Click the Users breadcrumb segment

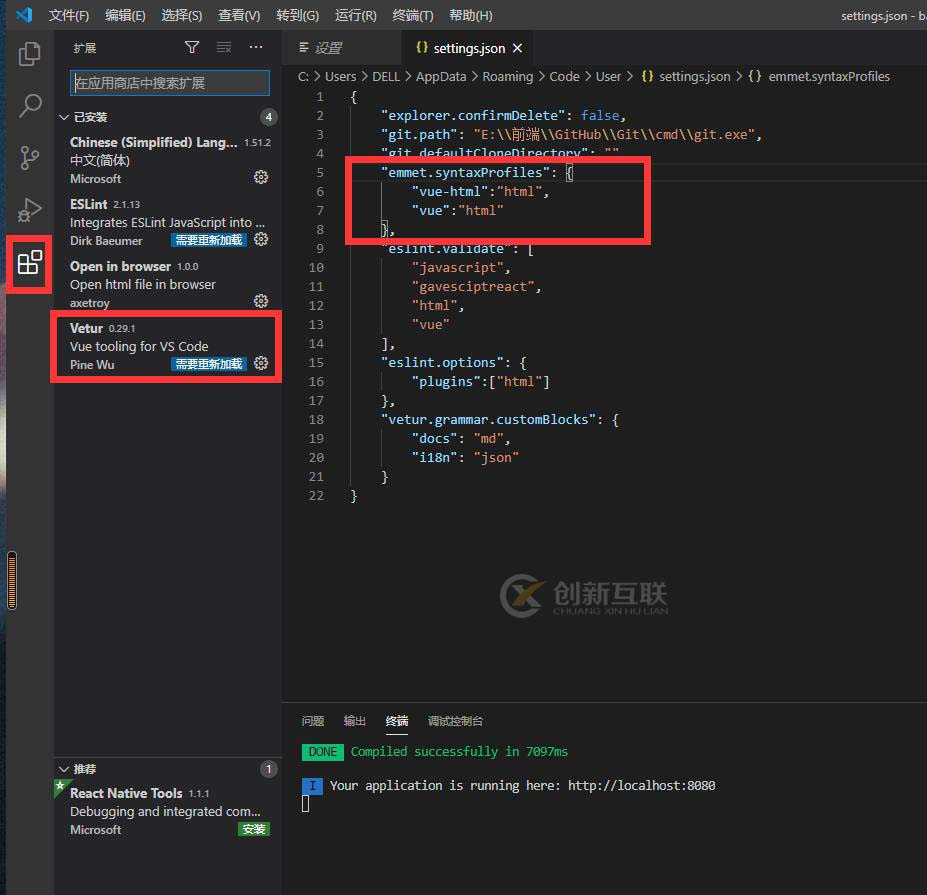point(341,76)
